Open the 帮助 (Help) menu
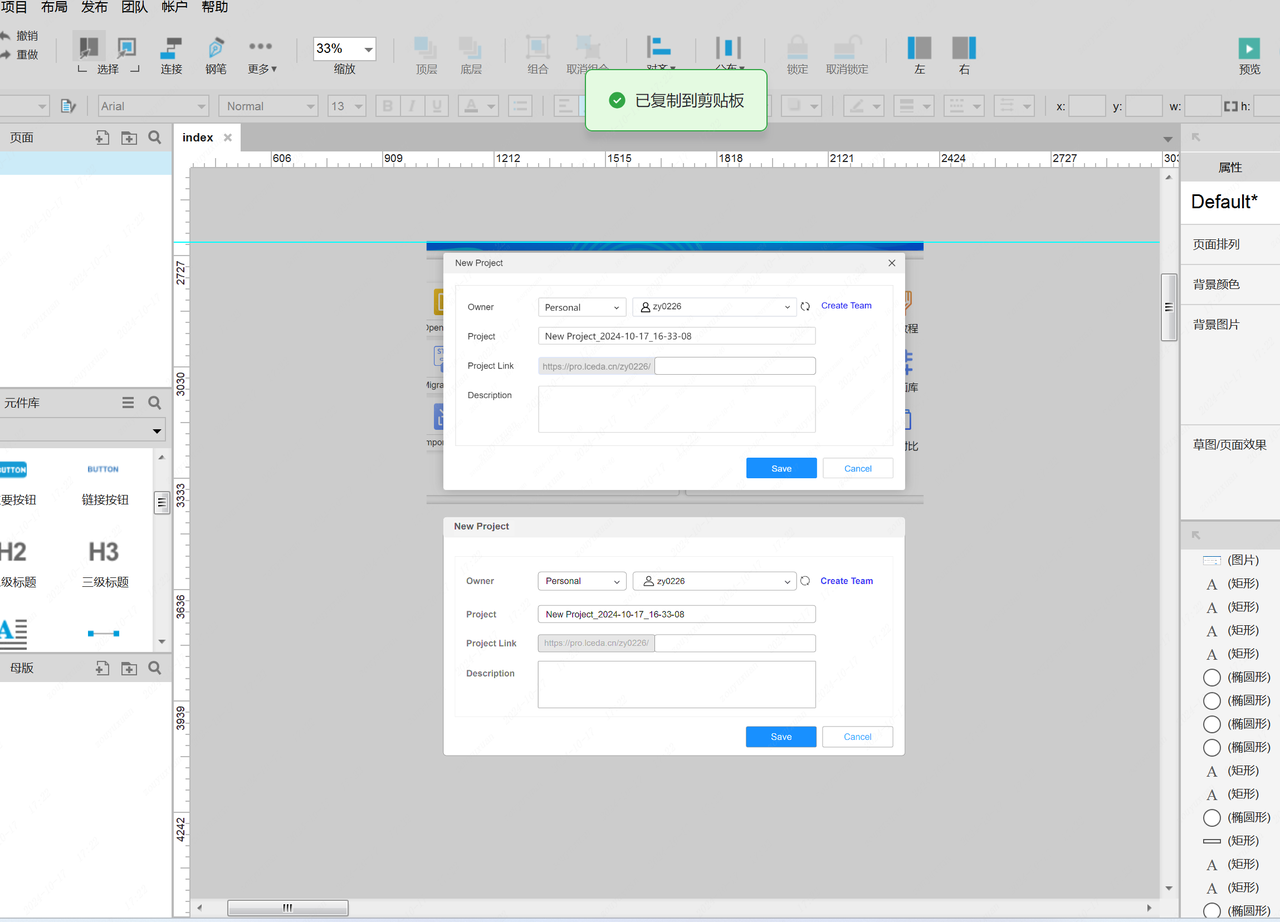 (214, 7)
